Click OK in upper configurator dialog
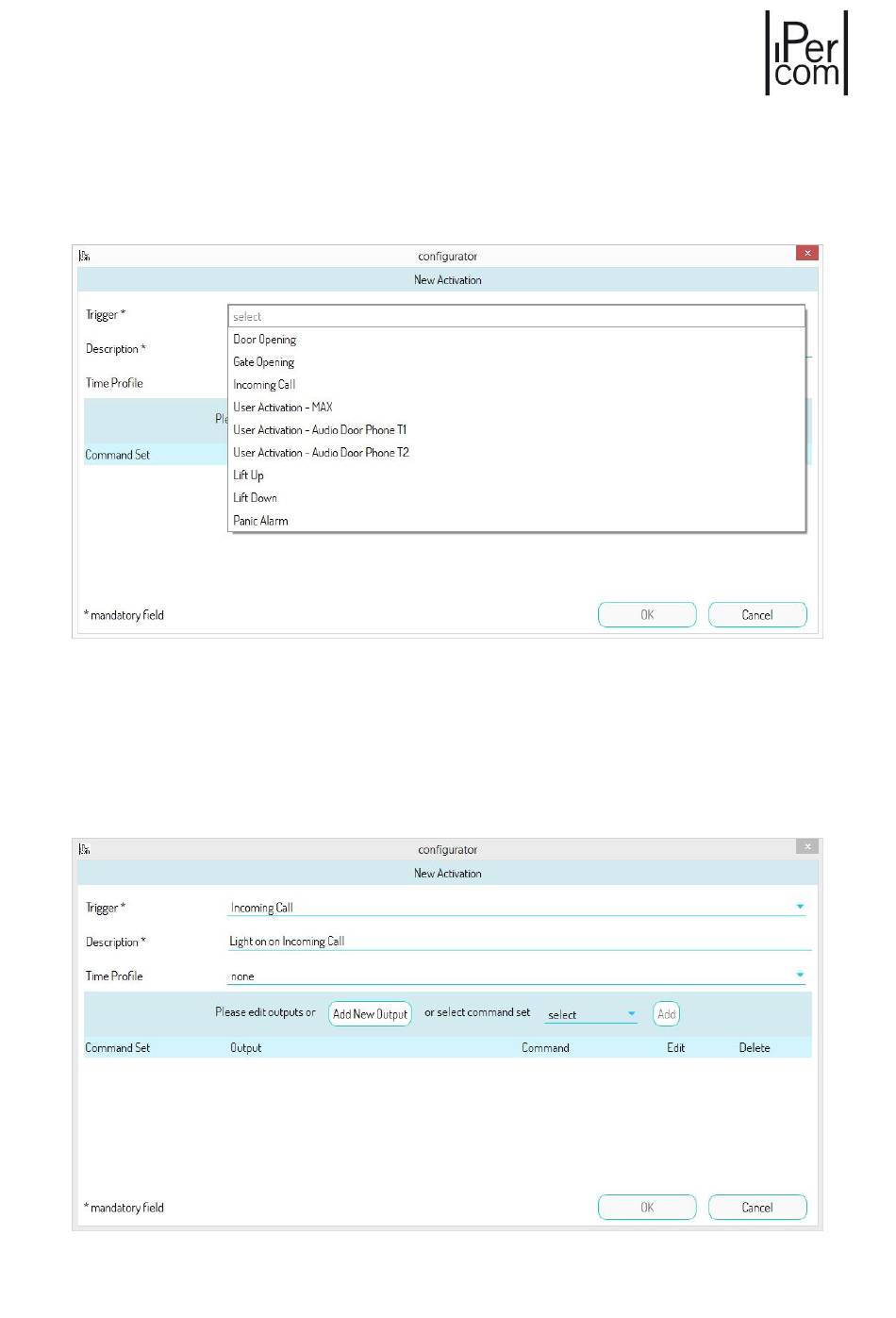 click(647, 615)
